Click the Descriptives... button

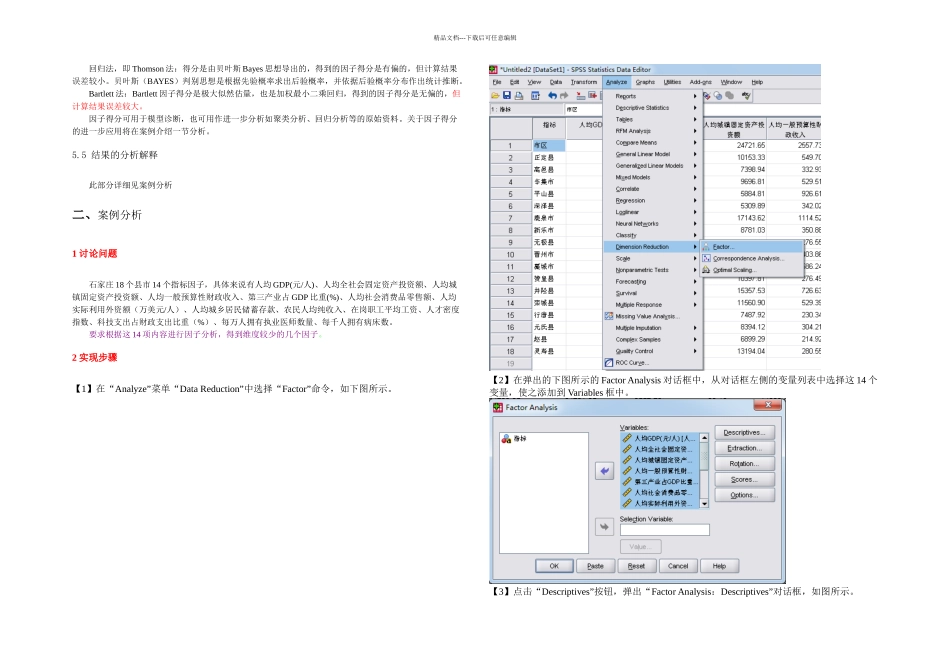744,432
